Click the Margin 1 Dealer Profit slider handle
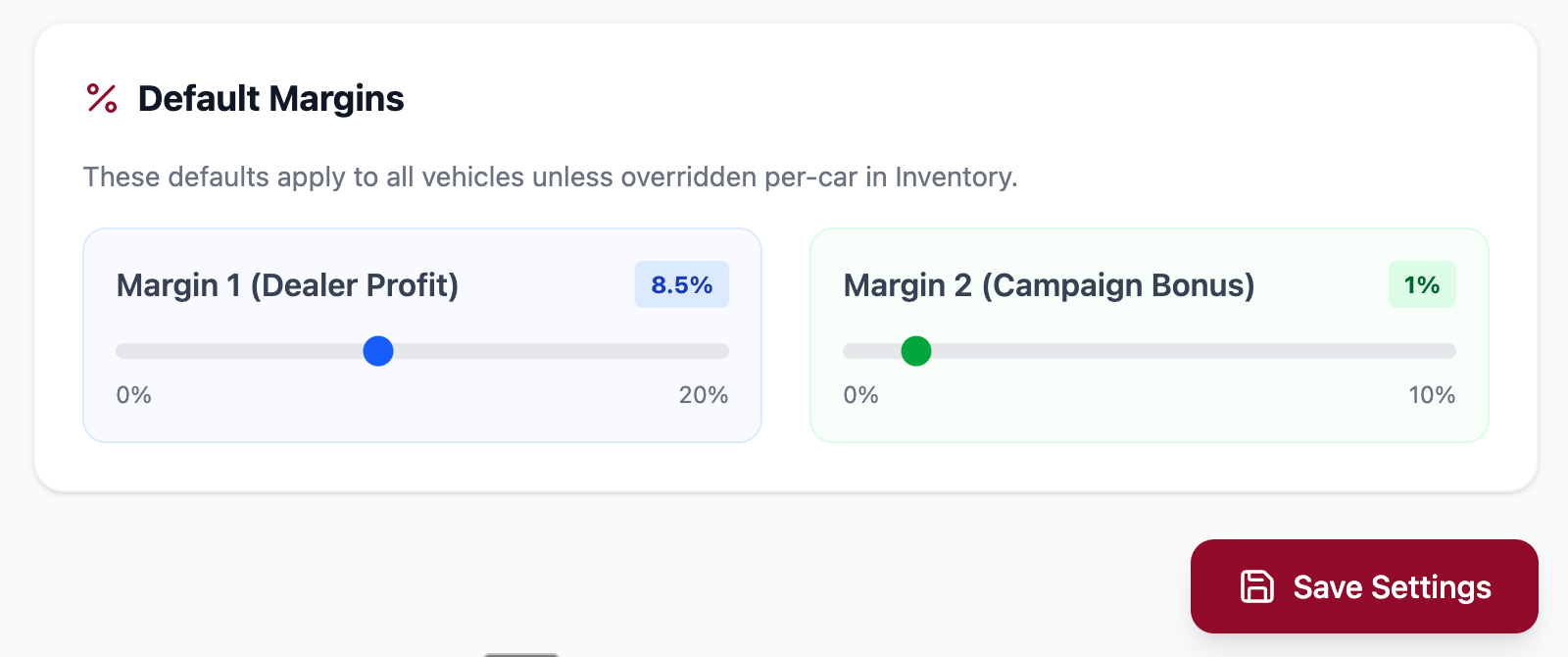1568x657 pixels. (377, 351)
